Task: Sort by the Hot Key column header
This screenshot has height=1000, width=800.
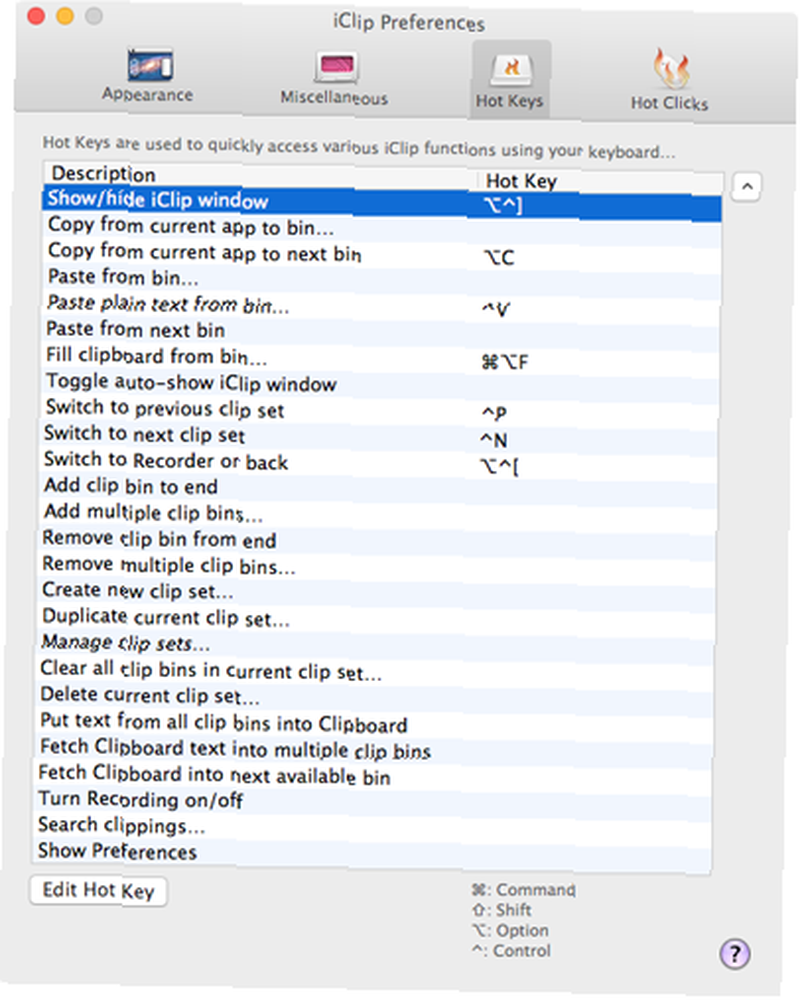Action: pyautogui.click(x=600, y=181)
